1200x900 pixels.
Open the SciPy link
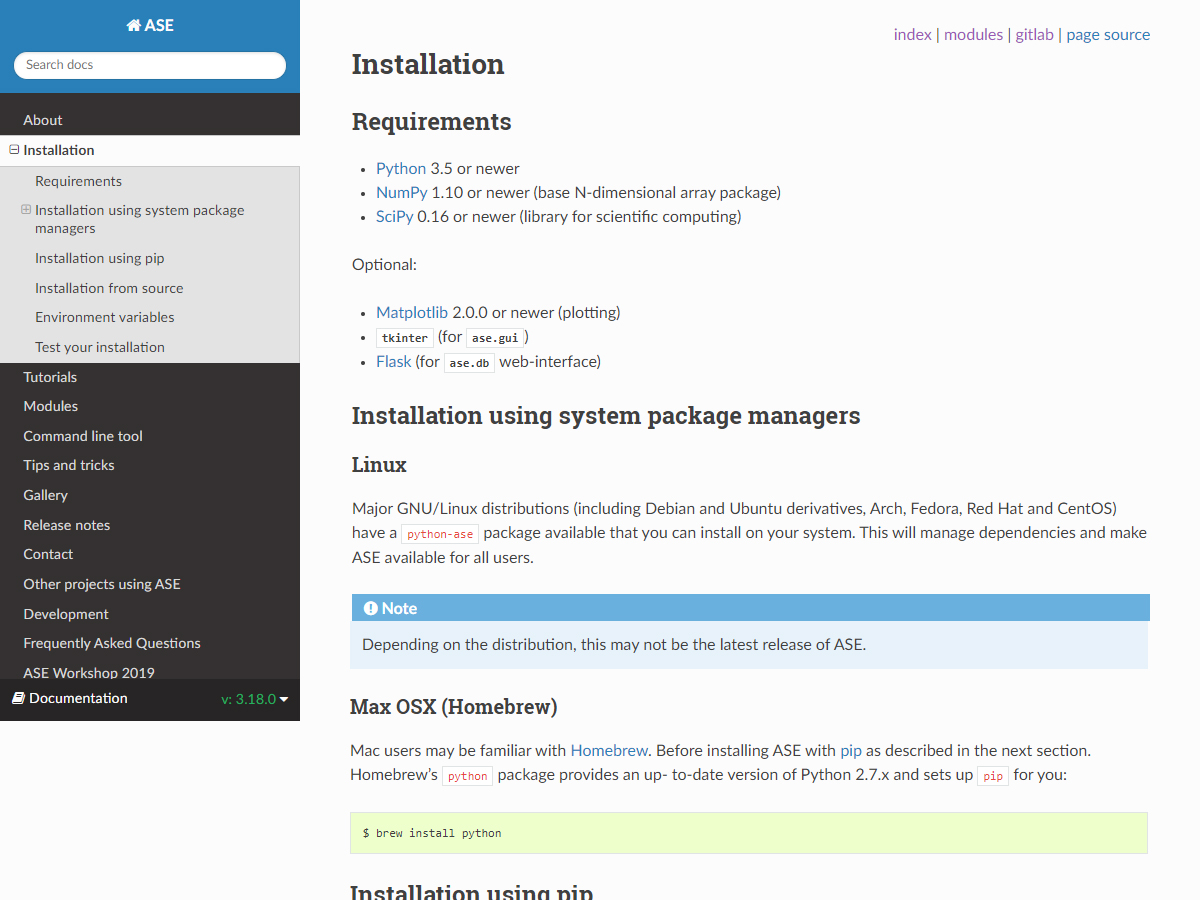pyautogui.click(x=394, y=216)
